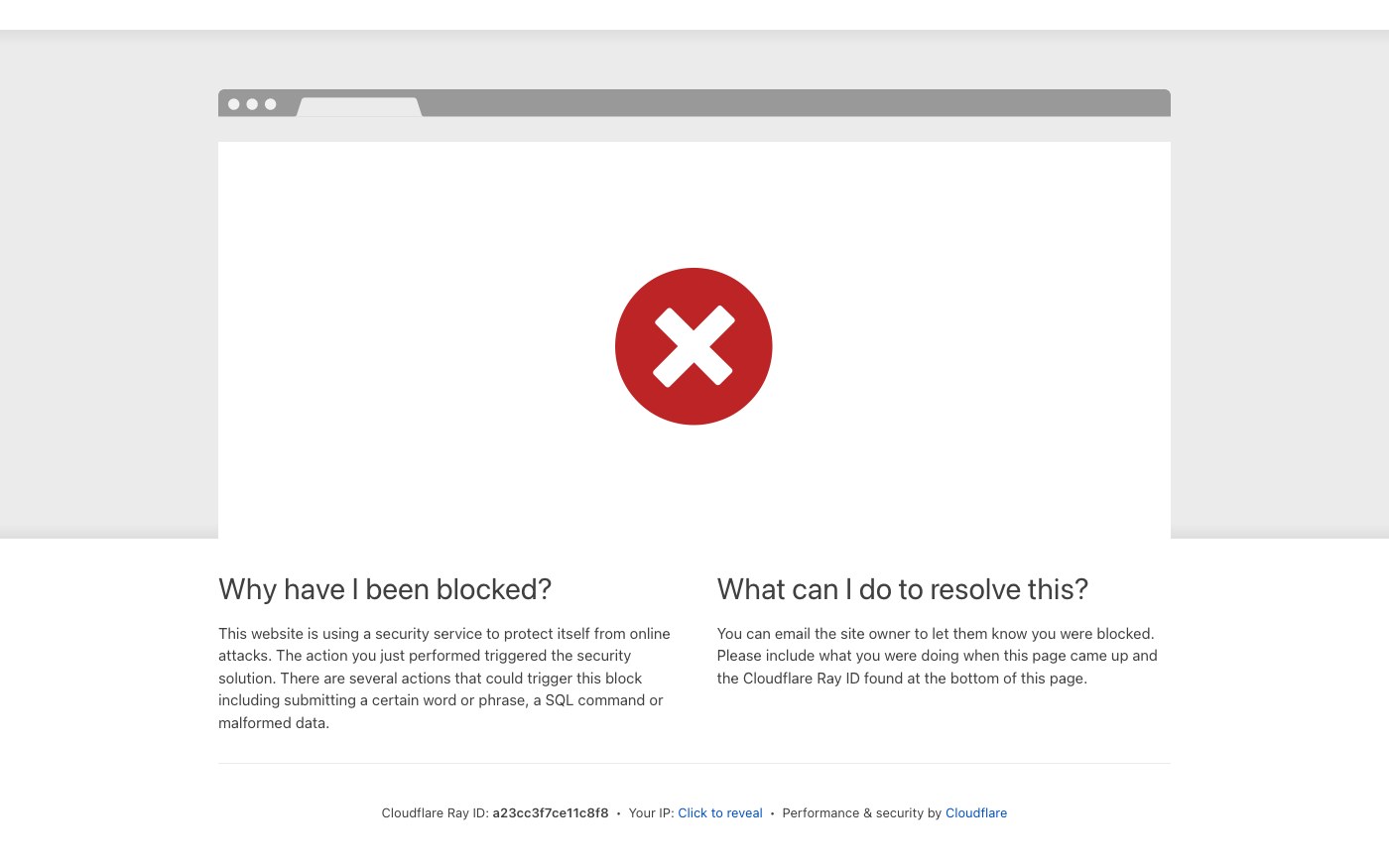Click the 'What can I do to resolve this?' heading
This screenshot has width=1389, height=868.
point(903,589)
